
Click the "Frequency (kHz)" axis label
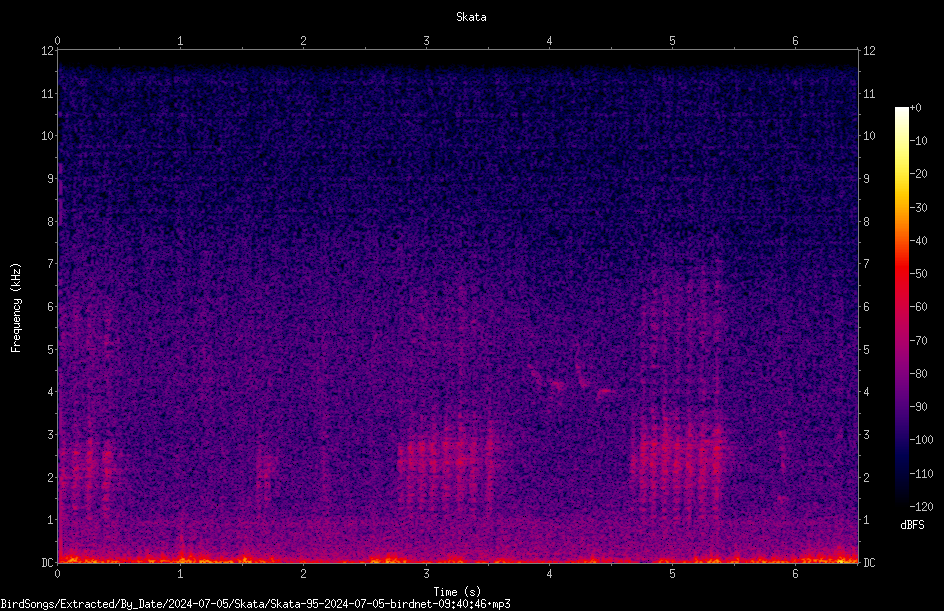16,308
